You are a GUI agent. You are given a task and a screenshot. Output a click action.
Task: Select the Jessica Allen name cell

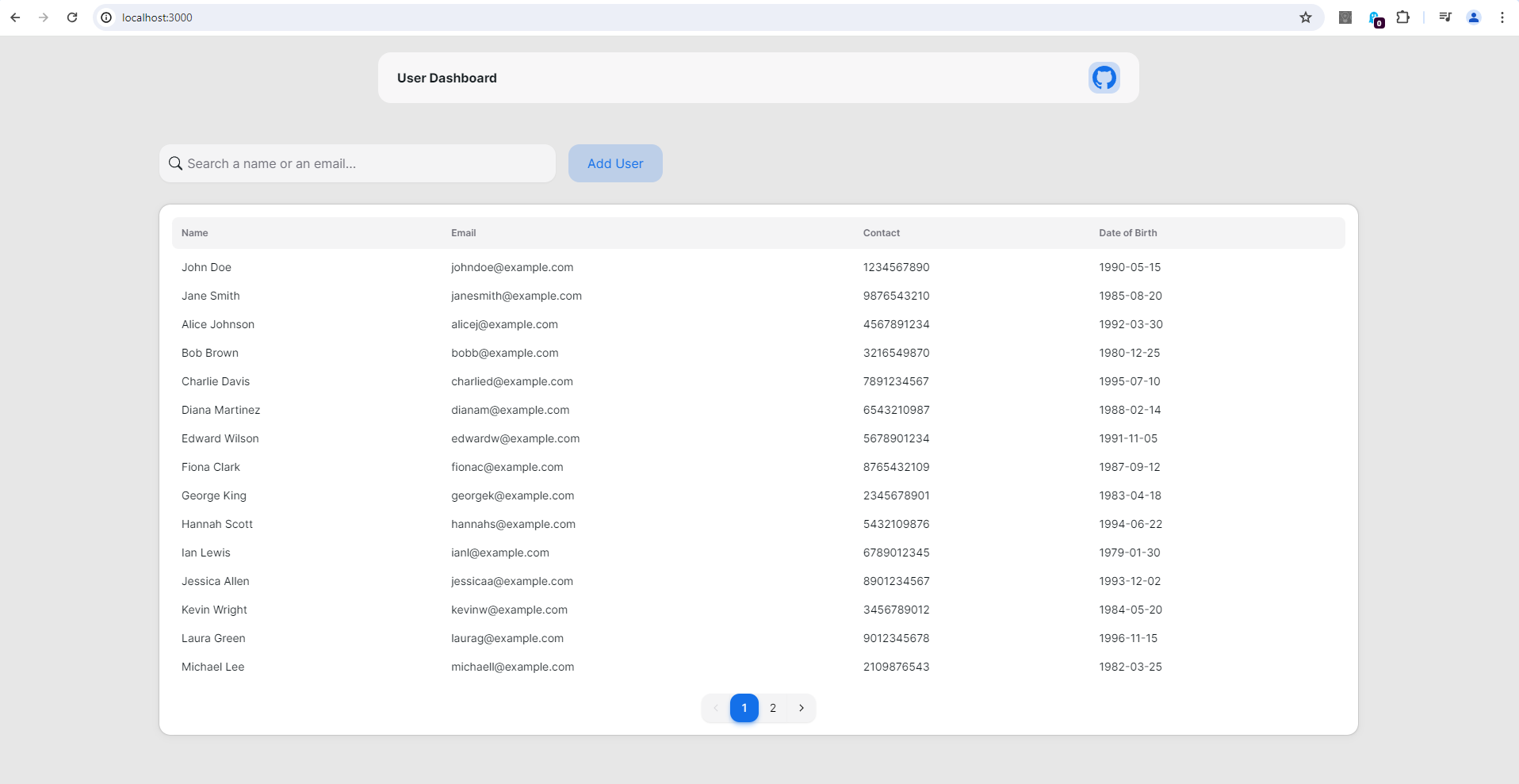(x=216, y=581)
